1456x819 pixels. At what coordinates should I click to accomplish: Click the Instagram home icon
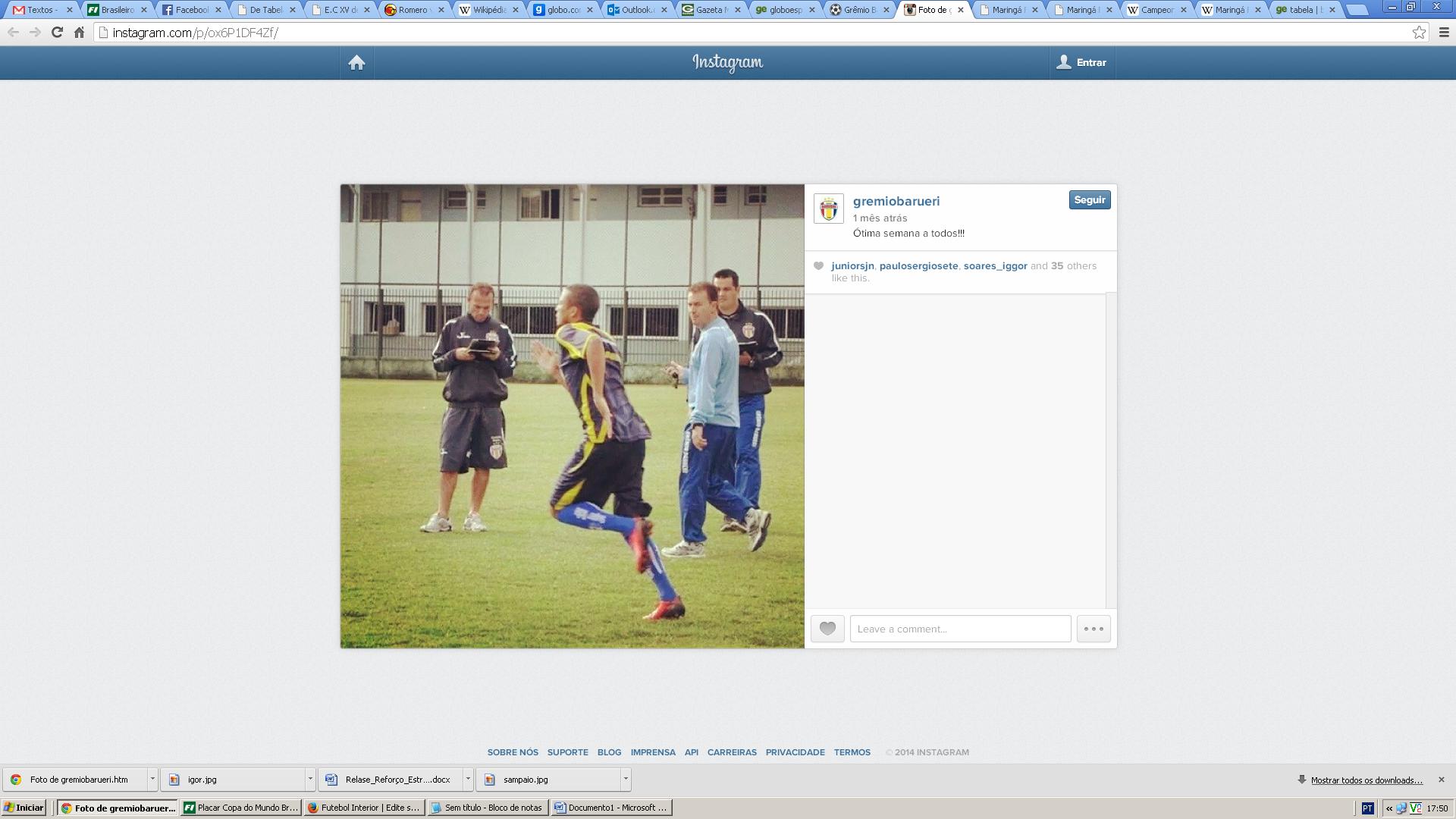tap(356, 63)
